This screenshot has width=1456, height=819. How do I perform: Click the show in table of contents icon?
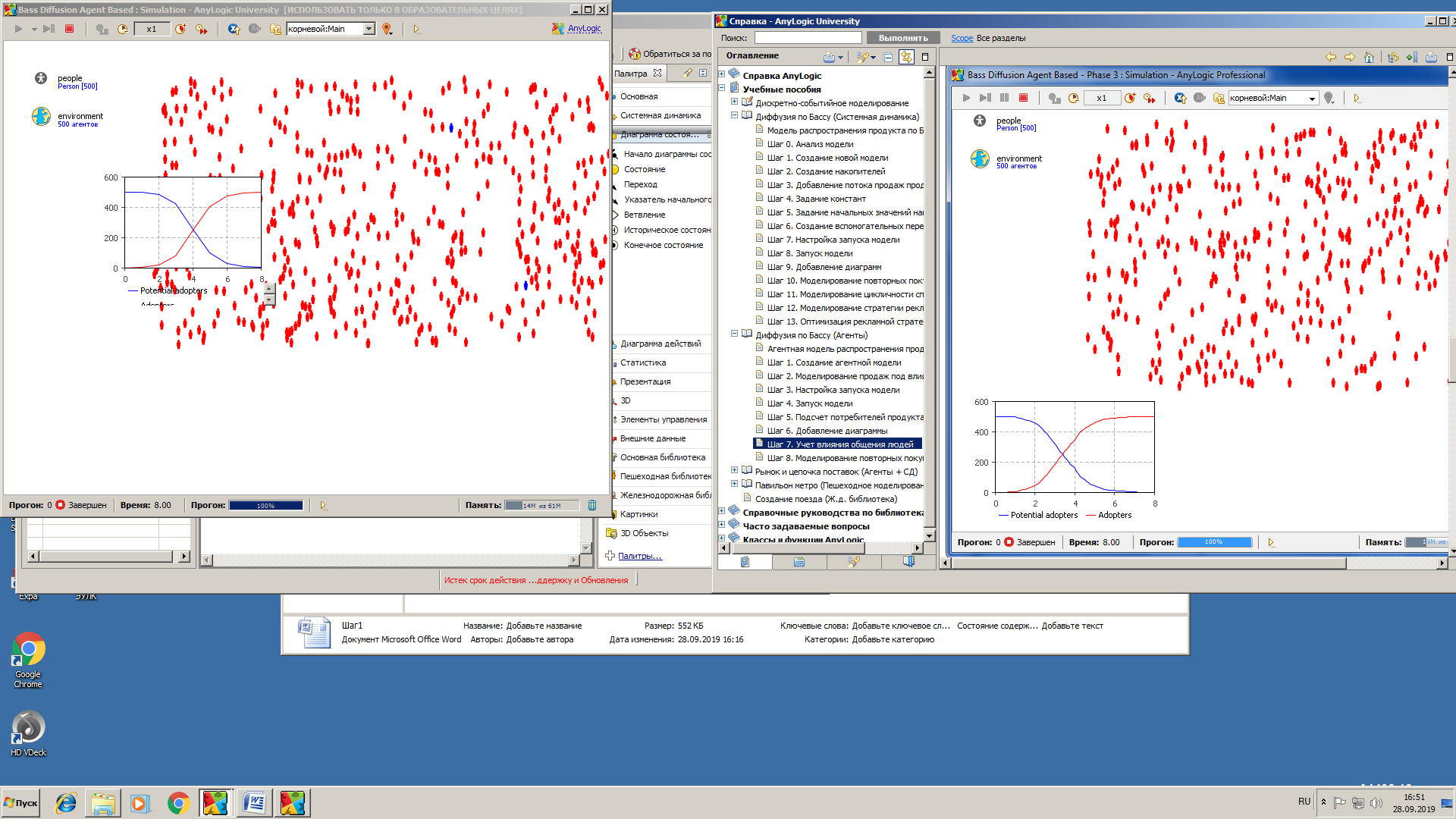(x=1393, y=57)
